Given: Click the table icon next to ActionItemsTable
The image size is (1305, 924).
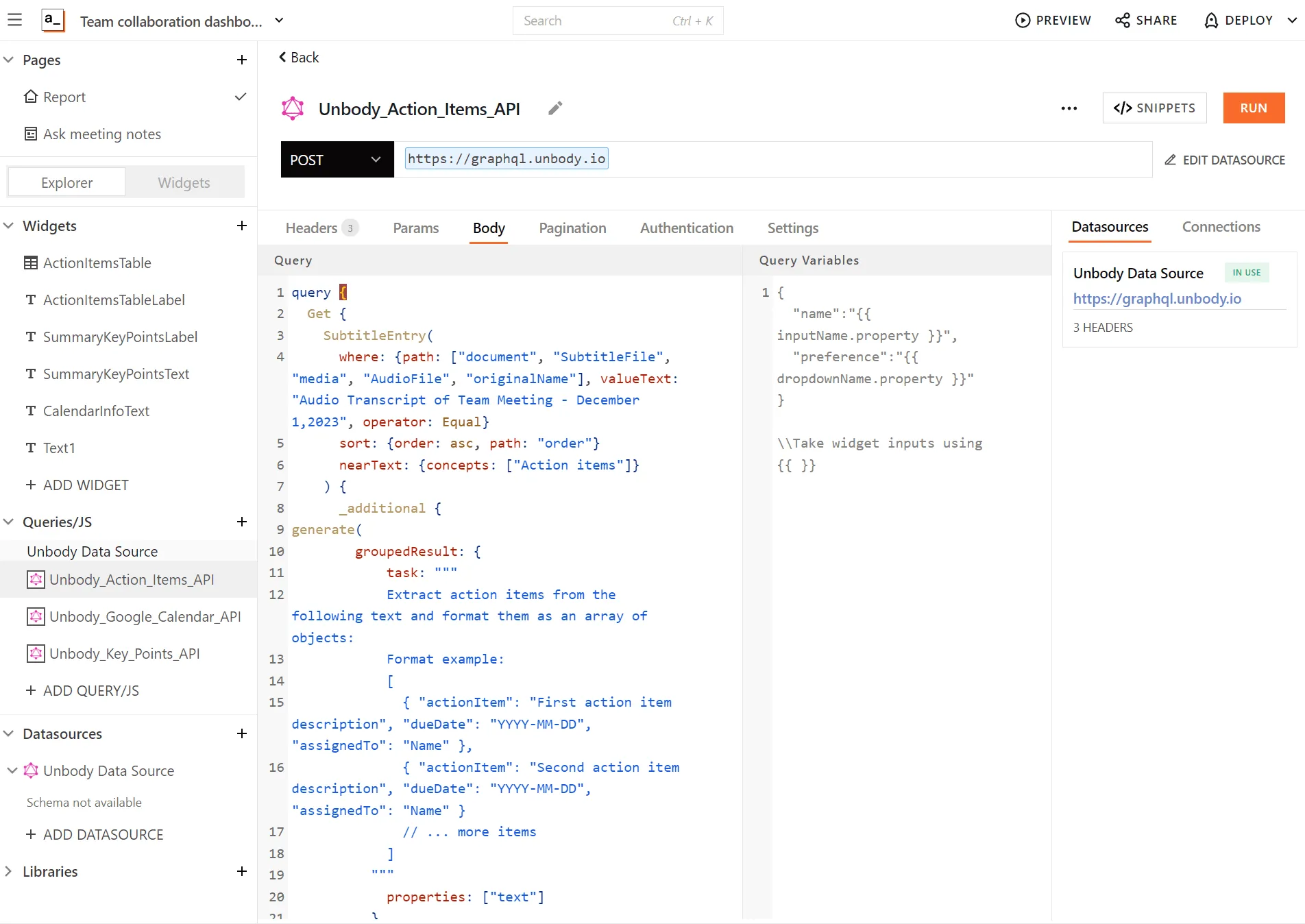Looking at the screenshot, I should tap(30, 263).
